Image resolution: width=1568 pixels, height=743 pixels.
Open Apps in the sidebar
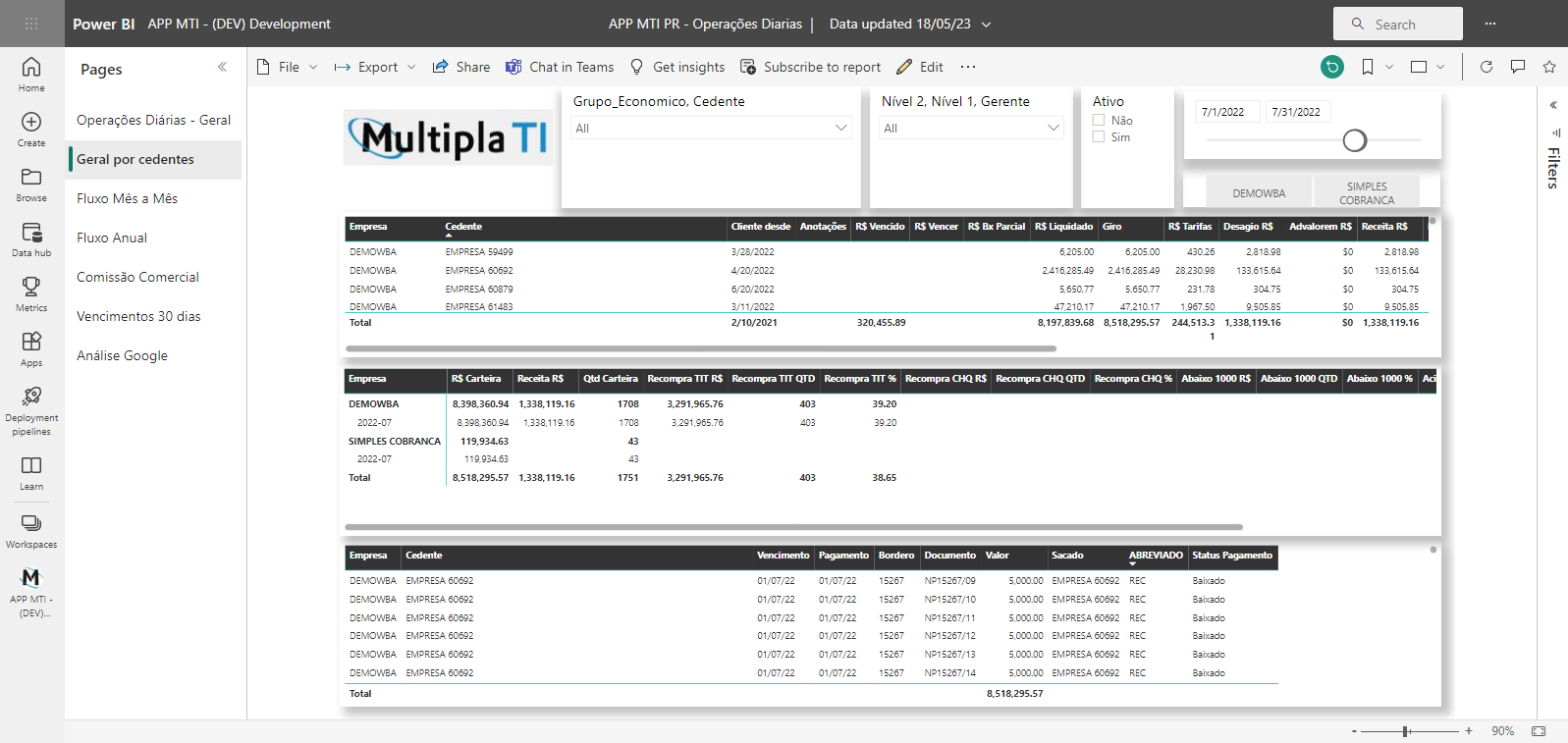[x=31, y=349]
